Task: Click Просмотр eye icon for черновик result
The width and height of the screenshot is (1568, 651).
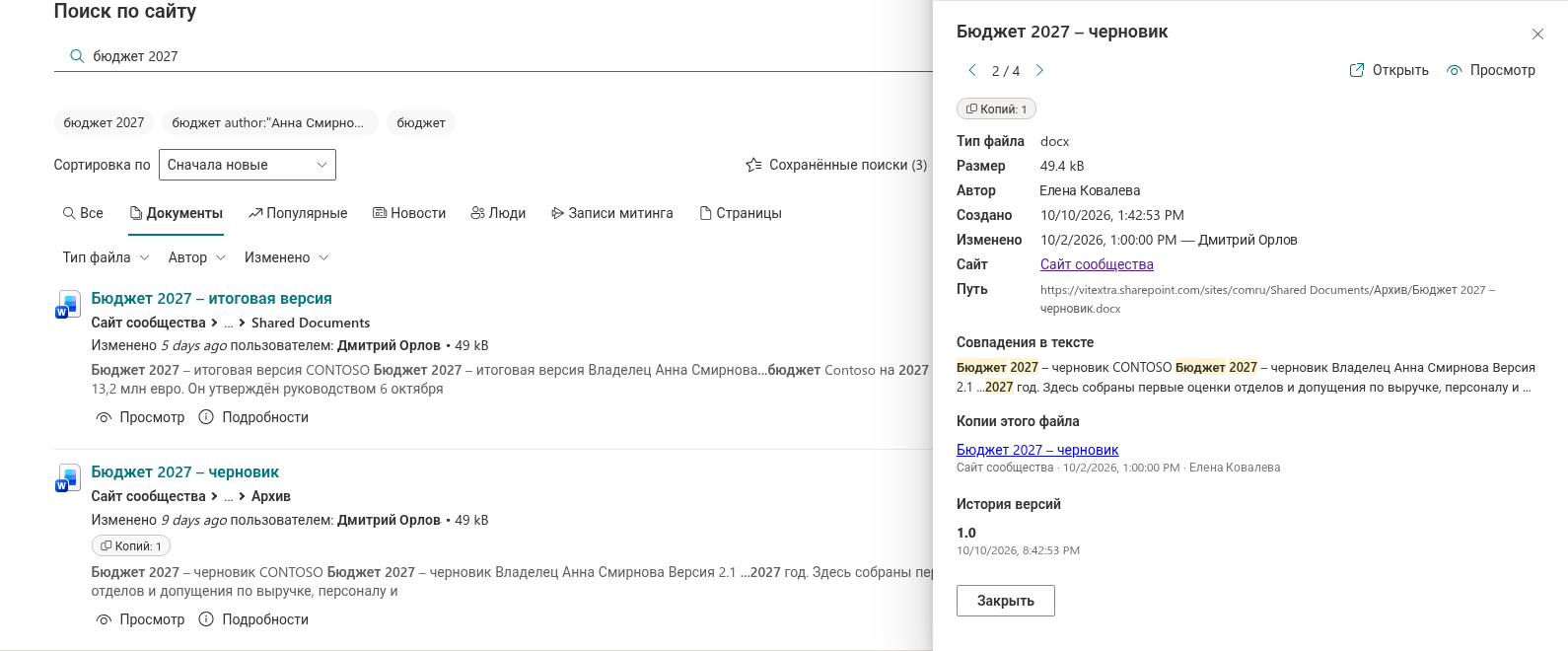Action: coord(104,619)
